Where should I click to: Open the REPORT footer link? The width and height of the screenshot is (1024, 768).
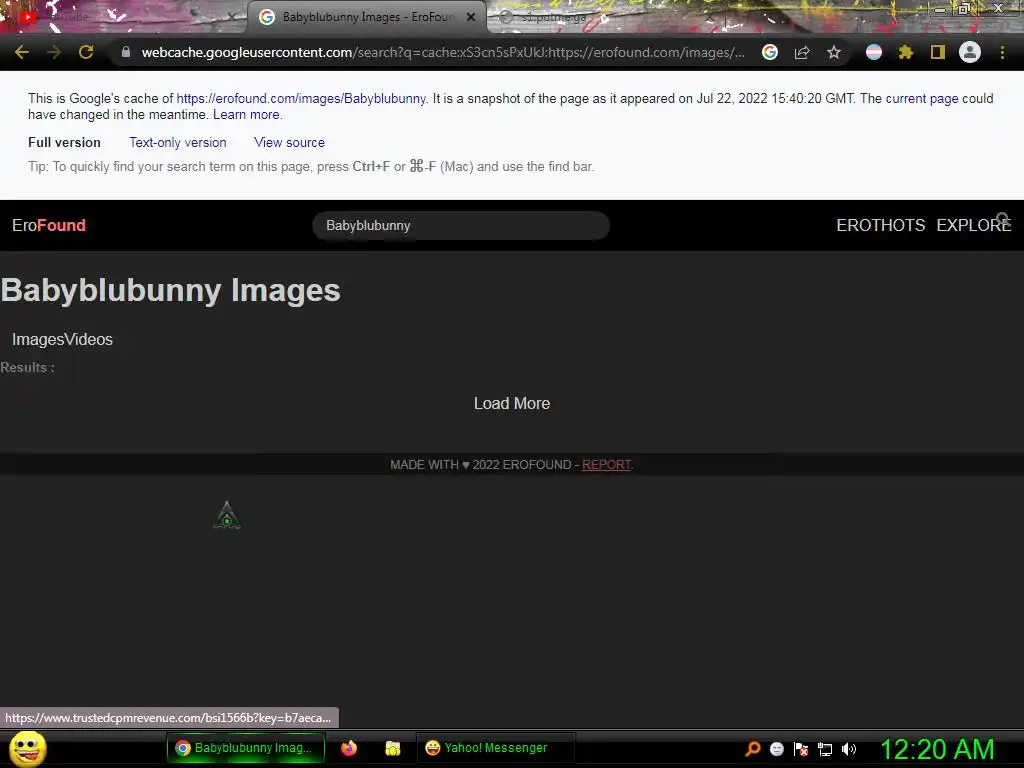click(607, 464)
